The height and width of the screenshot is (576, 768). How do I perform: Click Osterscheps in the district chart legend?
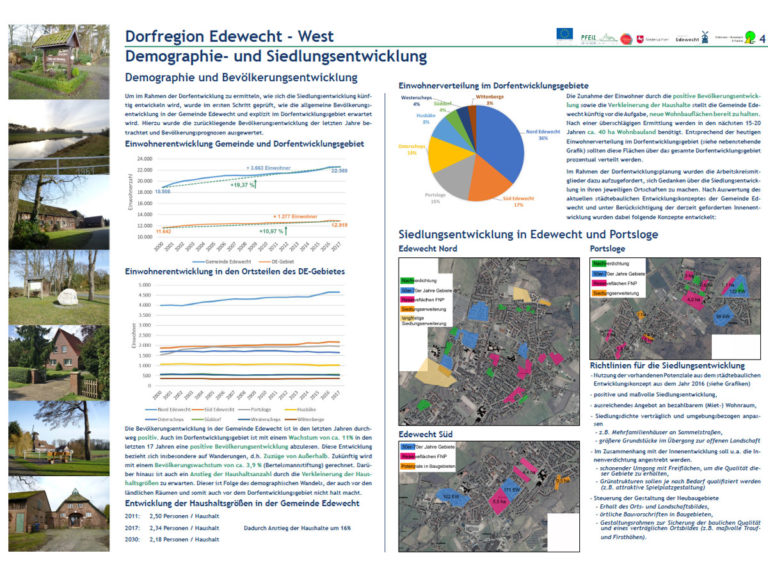point(165,419)
